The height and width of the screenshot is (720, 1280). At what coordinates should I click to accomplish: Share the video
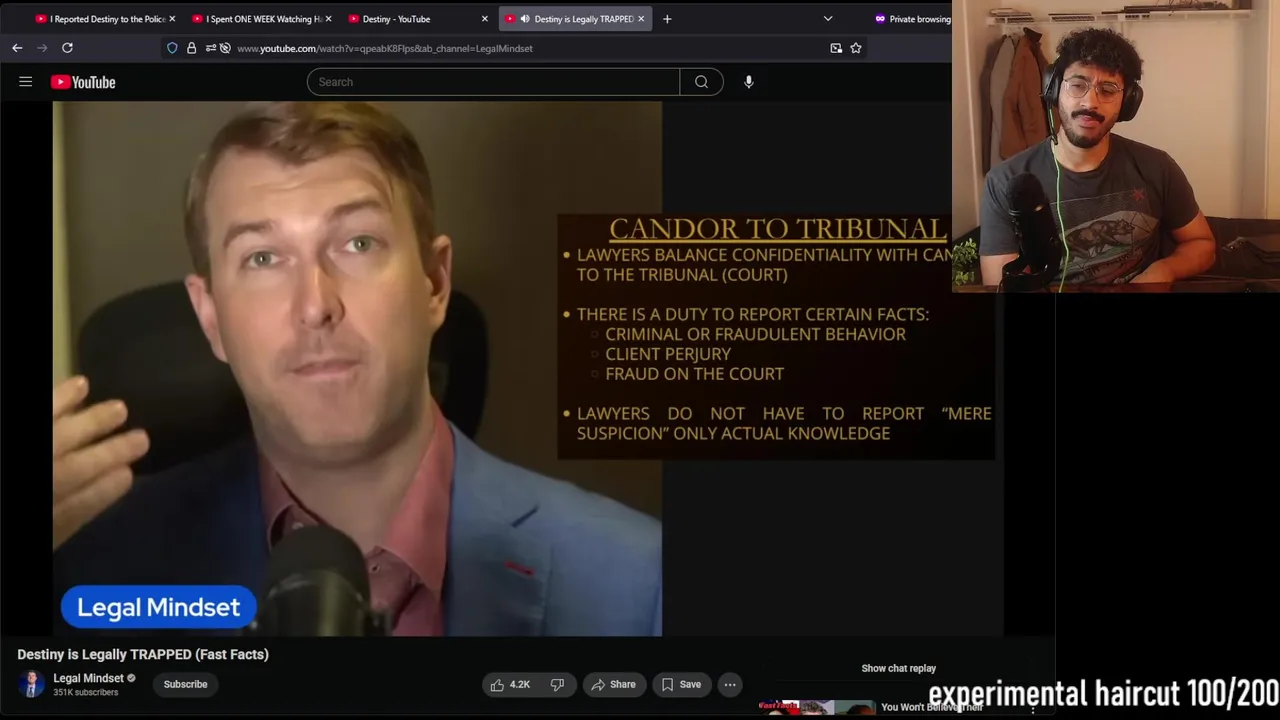tap(613, 684)
